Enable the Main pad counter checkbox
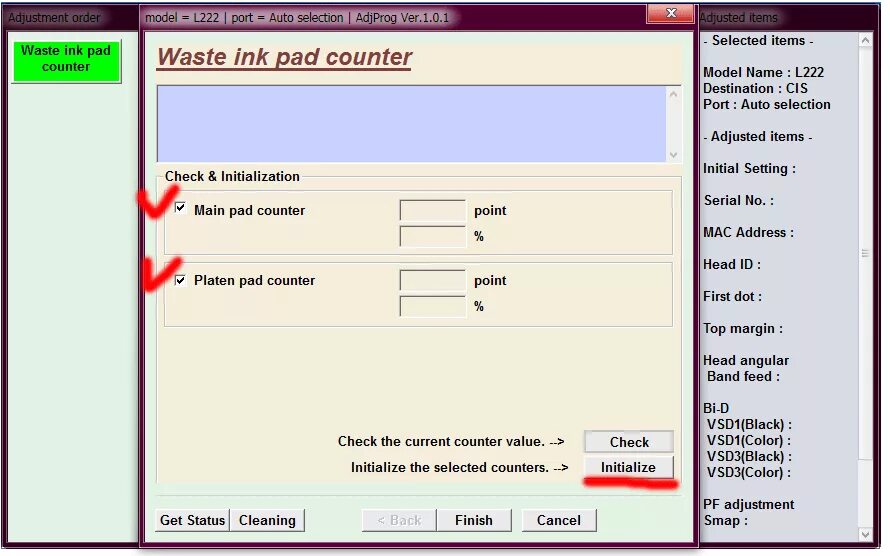The height and width of the screenshot is (556, 890). click(x=180, y=208)
